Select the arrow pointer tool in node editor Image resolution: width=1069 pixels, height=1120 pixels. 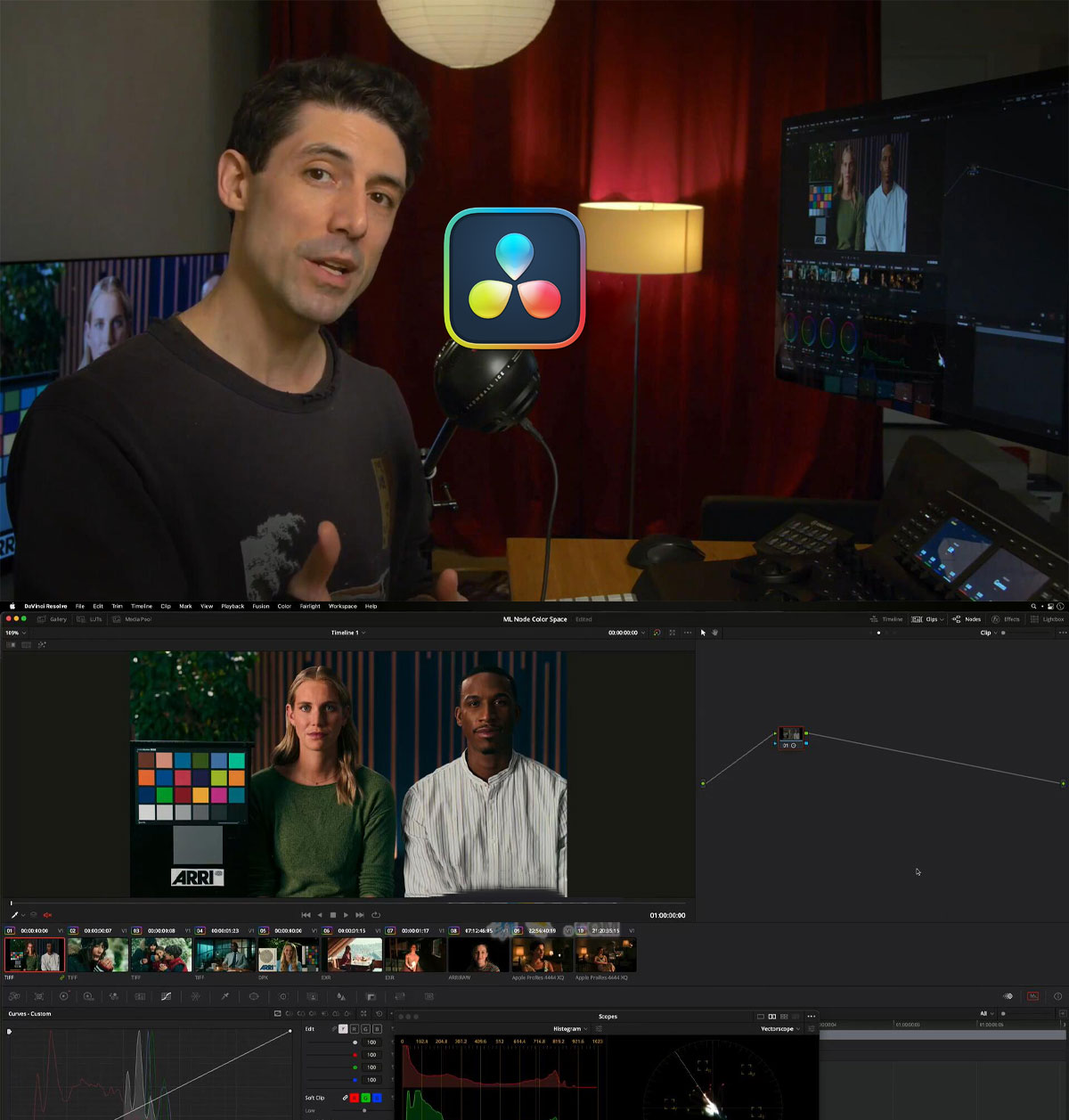coord(703,633)
